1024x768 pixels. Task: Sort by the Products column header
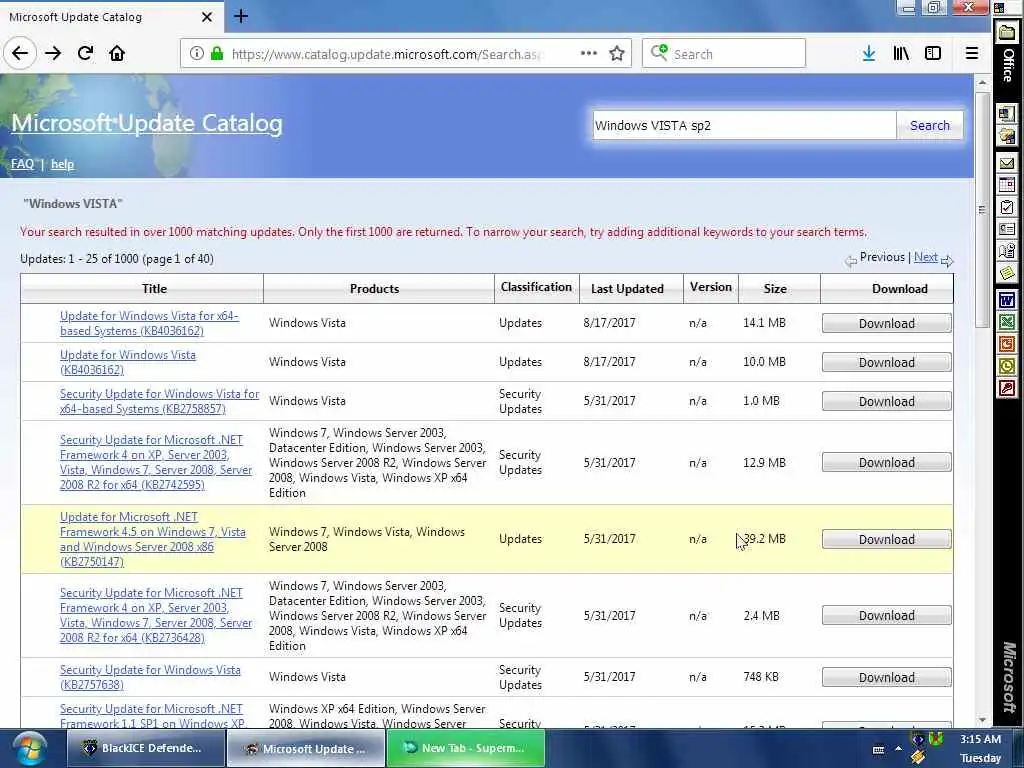(x=374, y=289)
